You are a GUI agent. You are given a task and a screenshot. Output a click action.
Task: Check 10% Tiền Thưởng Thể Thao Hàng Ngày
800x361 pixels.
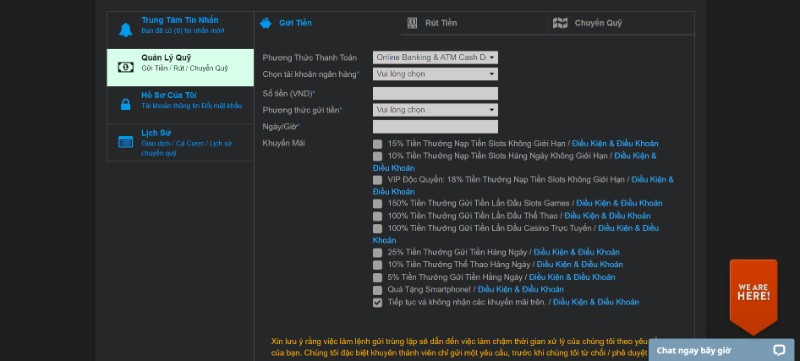tap(377, 265)
